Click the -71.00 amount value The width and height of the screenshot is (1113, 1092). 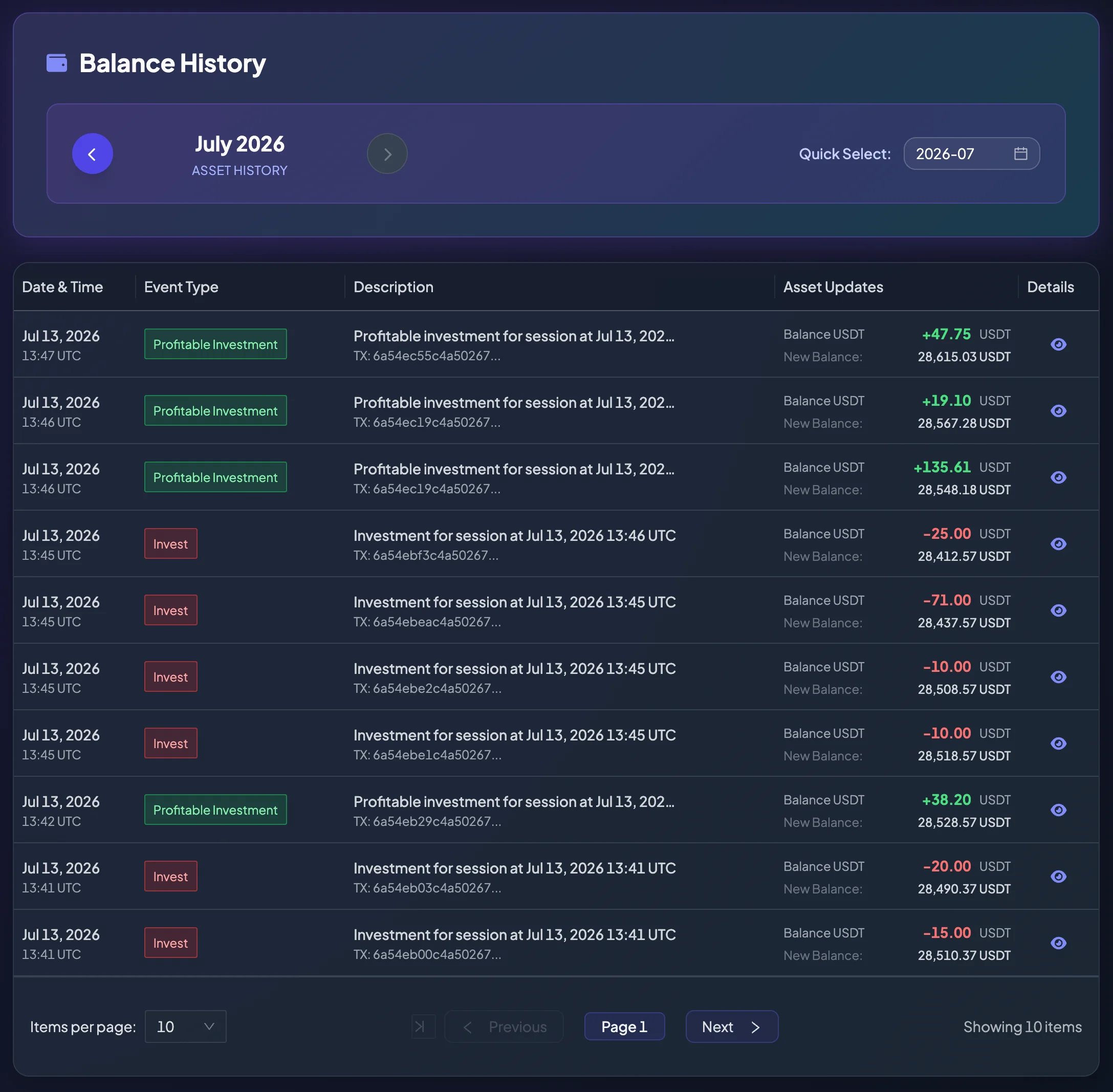(x=947, y=600)
